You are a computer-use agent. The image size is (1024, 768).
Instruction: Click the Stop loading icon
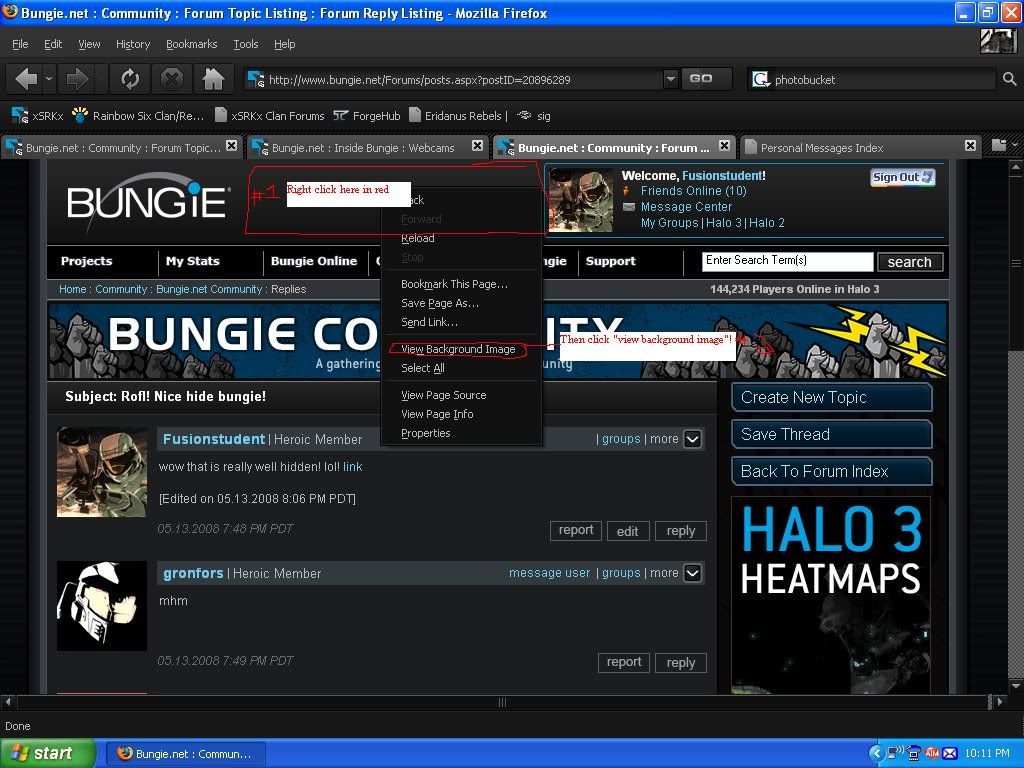[x=172, y=79]
